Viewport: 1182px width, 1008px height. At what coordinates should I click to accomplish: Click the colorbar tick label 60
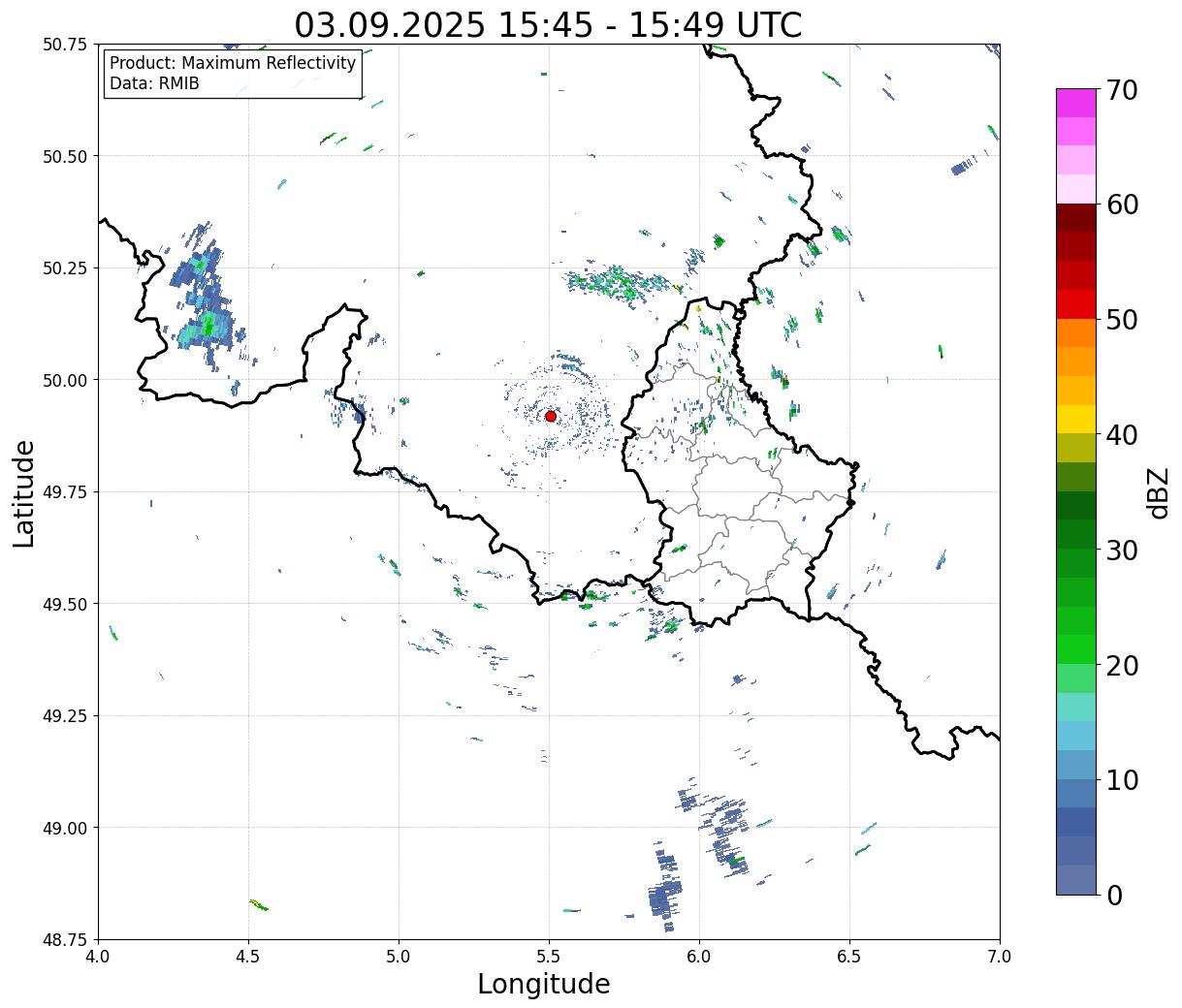pyautogui.click(x=1122, y=205)
